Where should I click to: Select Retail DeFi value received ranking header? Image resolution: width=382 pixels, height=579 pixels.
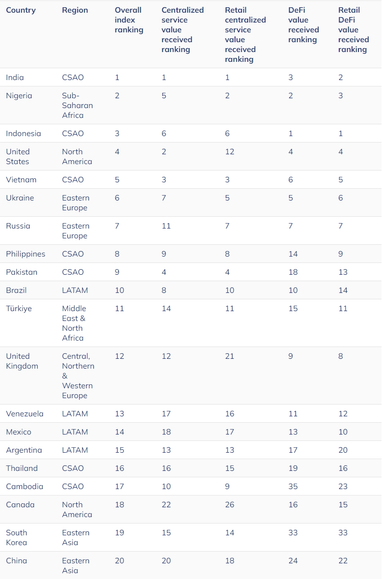[353, 30]
